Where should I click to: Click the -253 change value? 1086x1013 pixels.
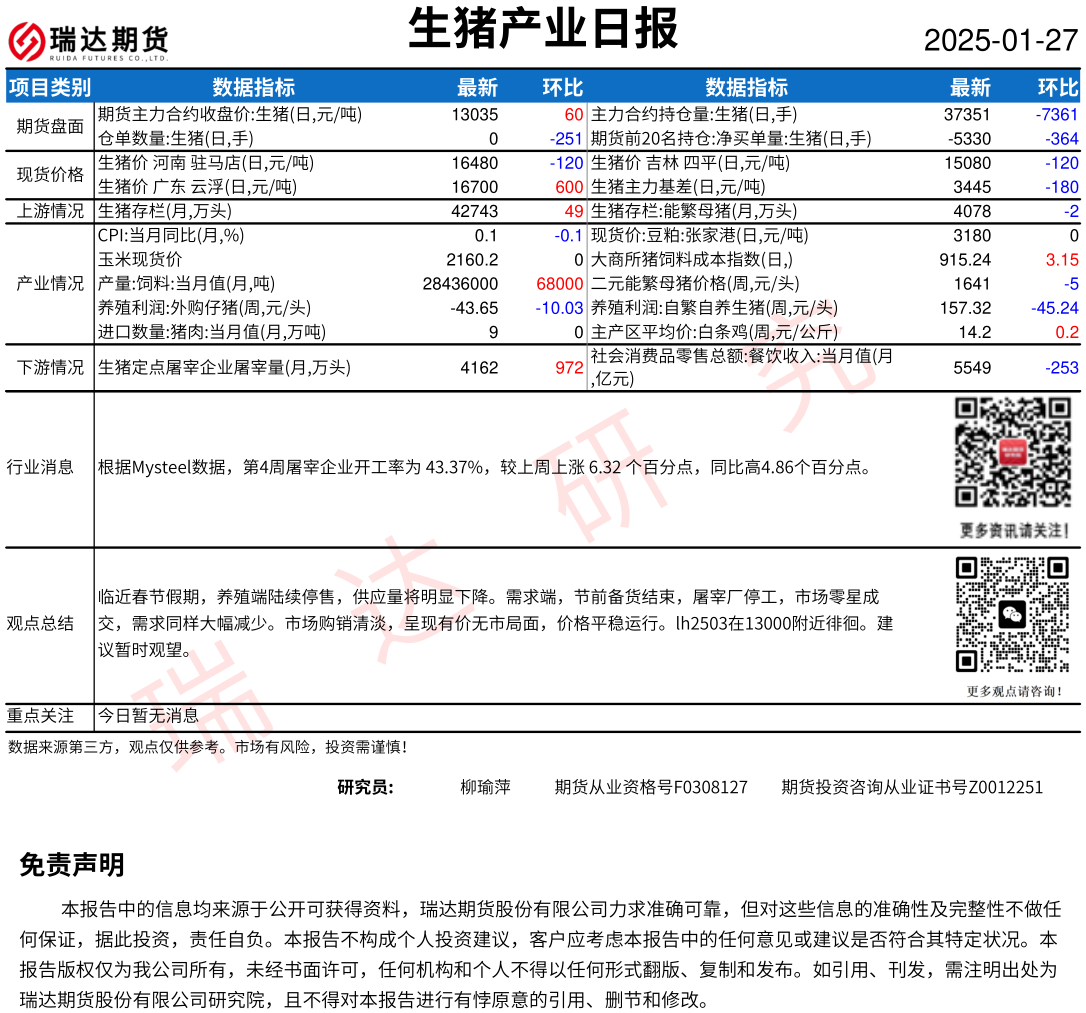1062,368
